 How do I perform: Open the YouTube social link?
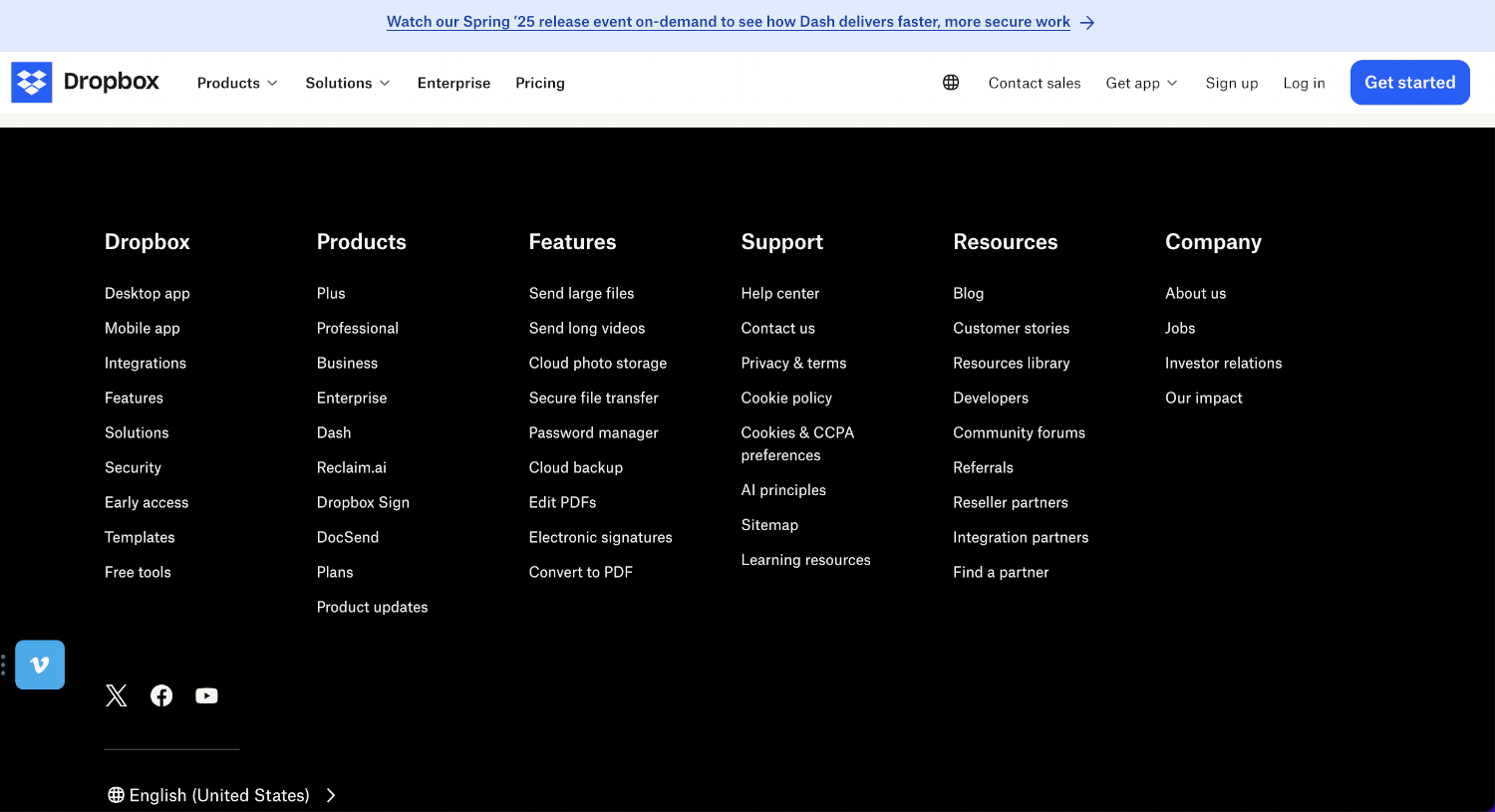206,695
